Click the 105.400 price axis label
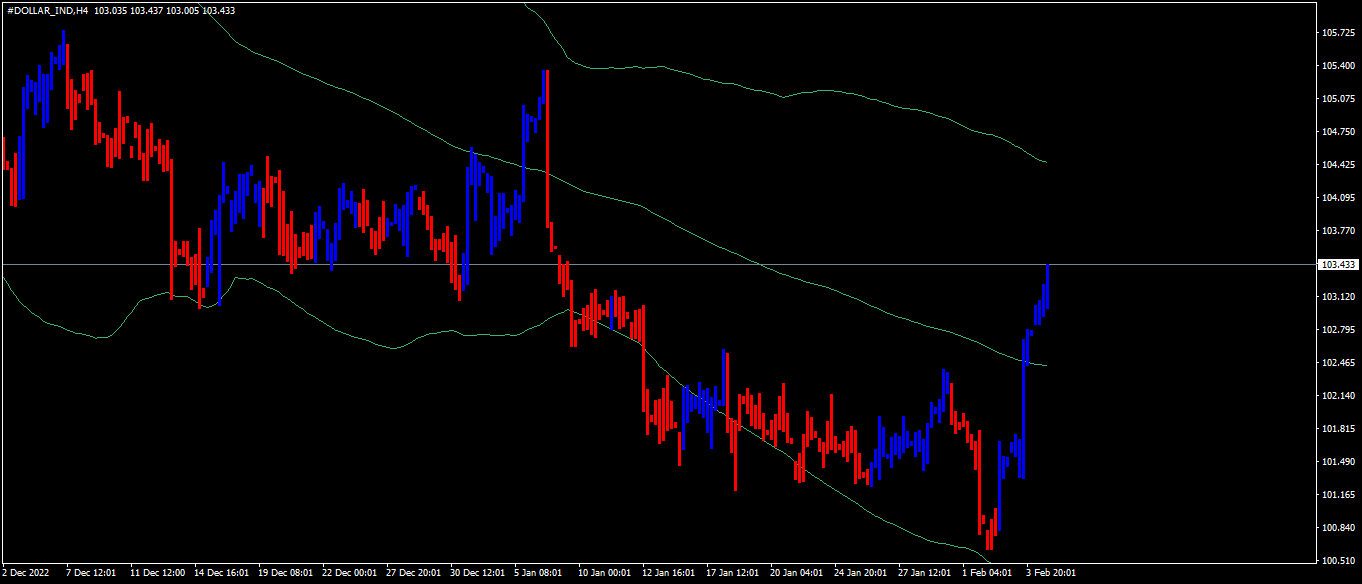 [x=1338, y=66]
